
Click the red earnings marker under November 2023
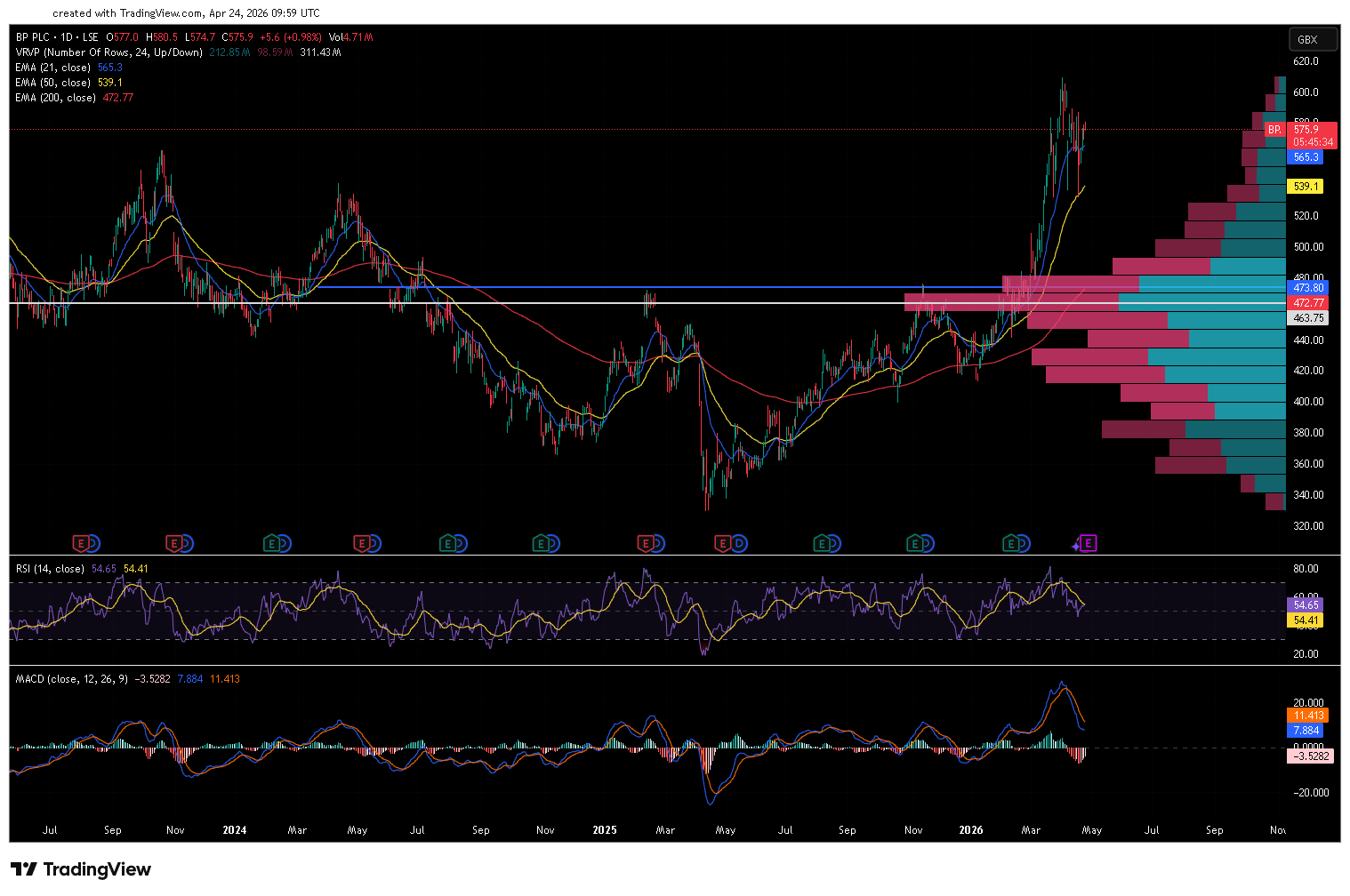[x=175, y=543]
